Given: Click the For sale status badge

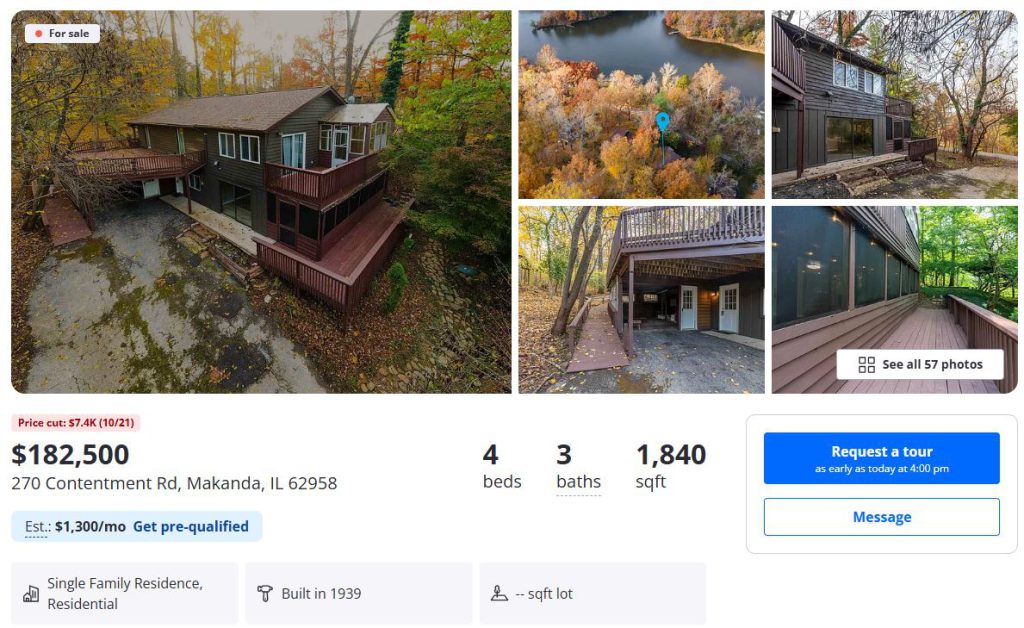Looking at the screenshot, I should 62,33.
